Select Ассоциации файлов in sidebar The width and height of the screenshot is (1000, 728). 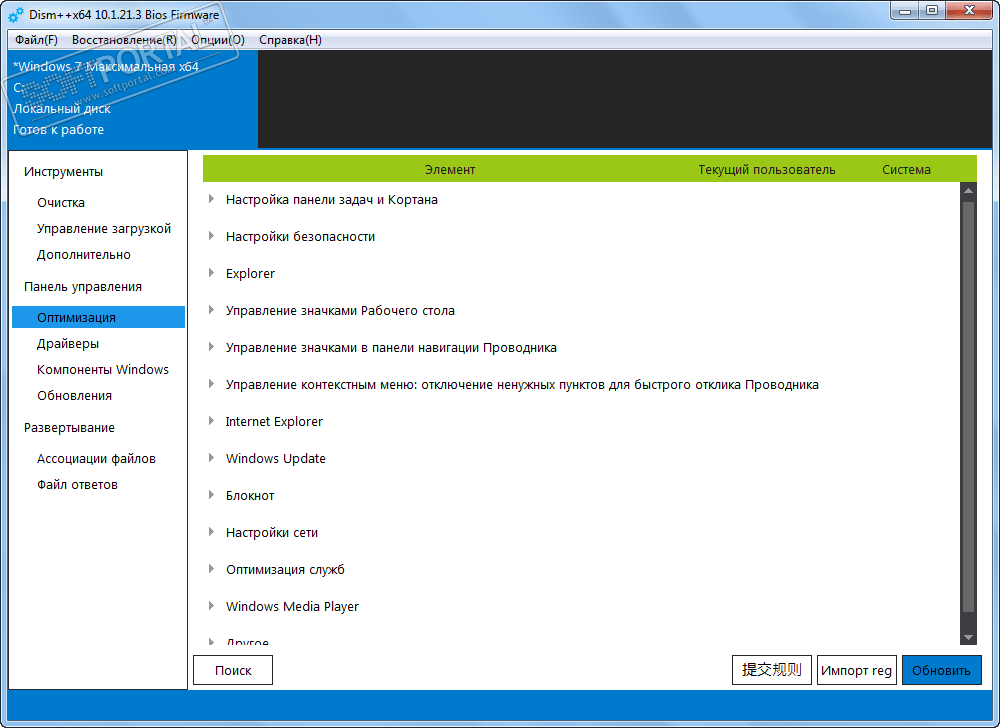[x=96, y=459]
